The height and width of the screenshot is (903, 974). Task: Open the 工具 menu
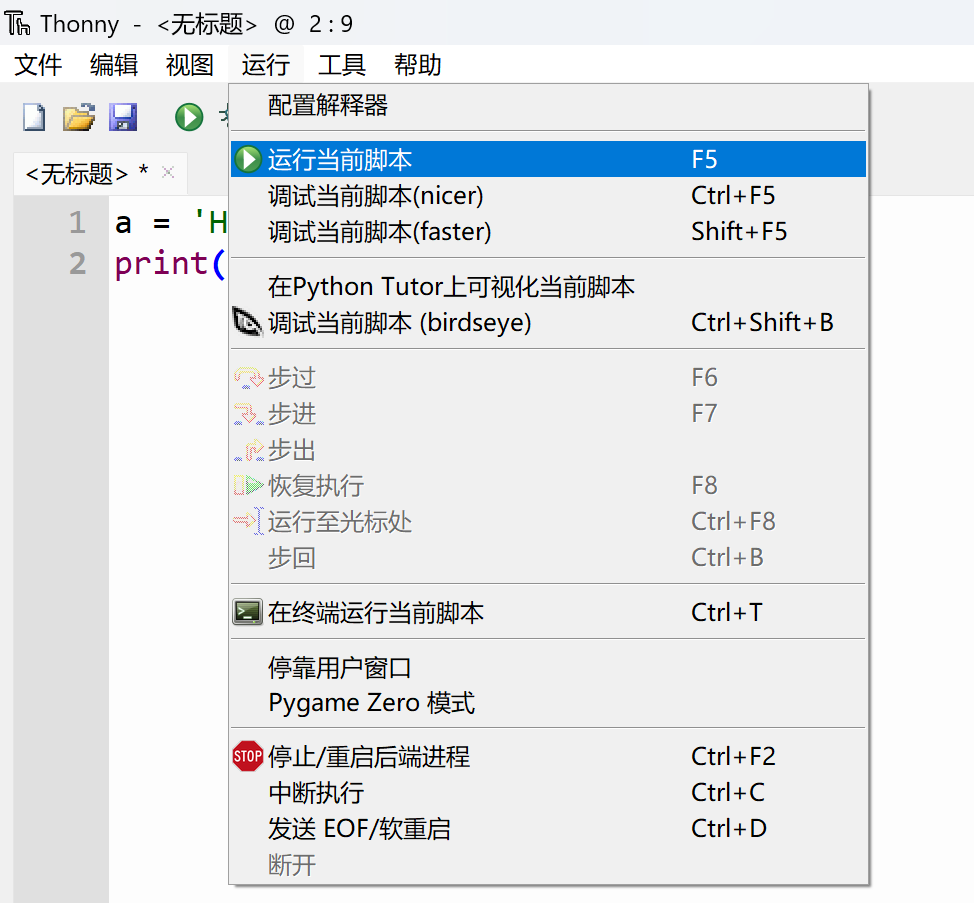[x=342, y=66]
